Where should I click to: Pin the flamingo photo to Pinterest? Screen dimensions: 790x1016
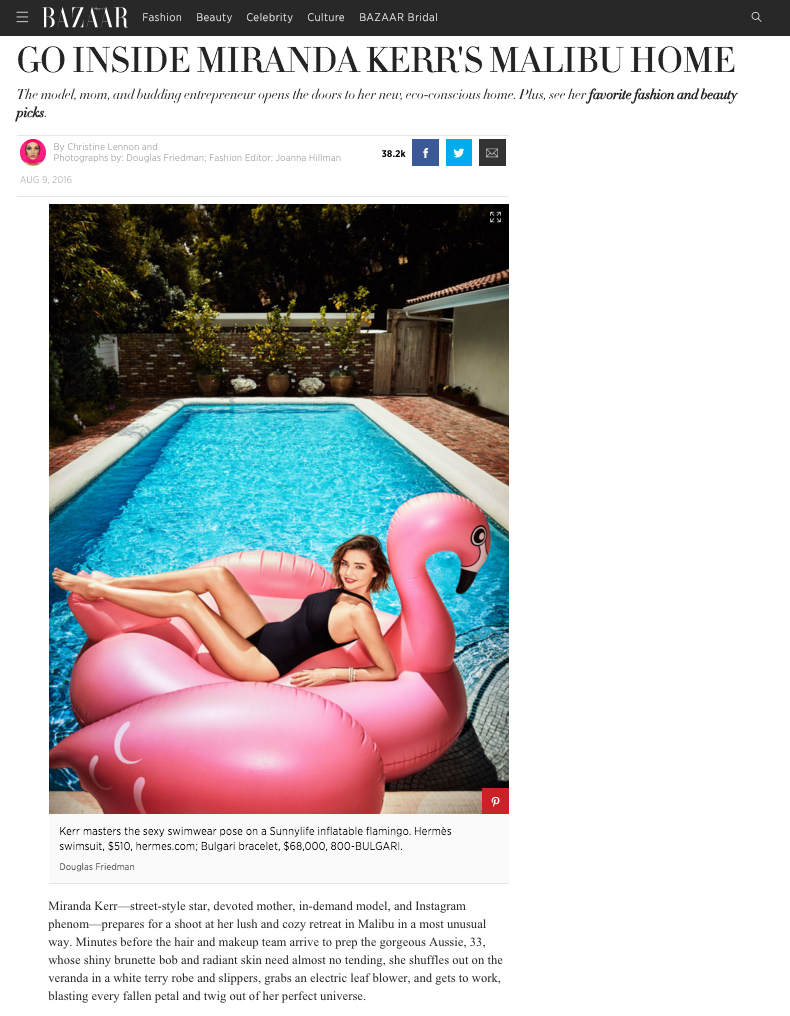(495, 802)
